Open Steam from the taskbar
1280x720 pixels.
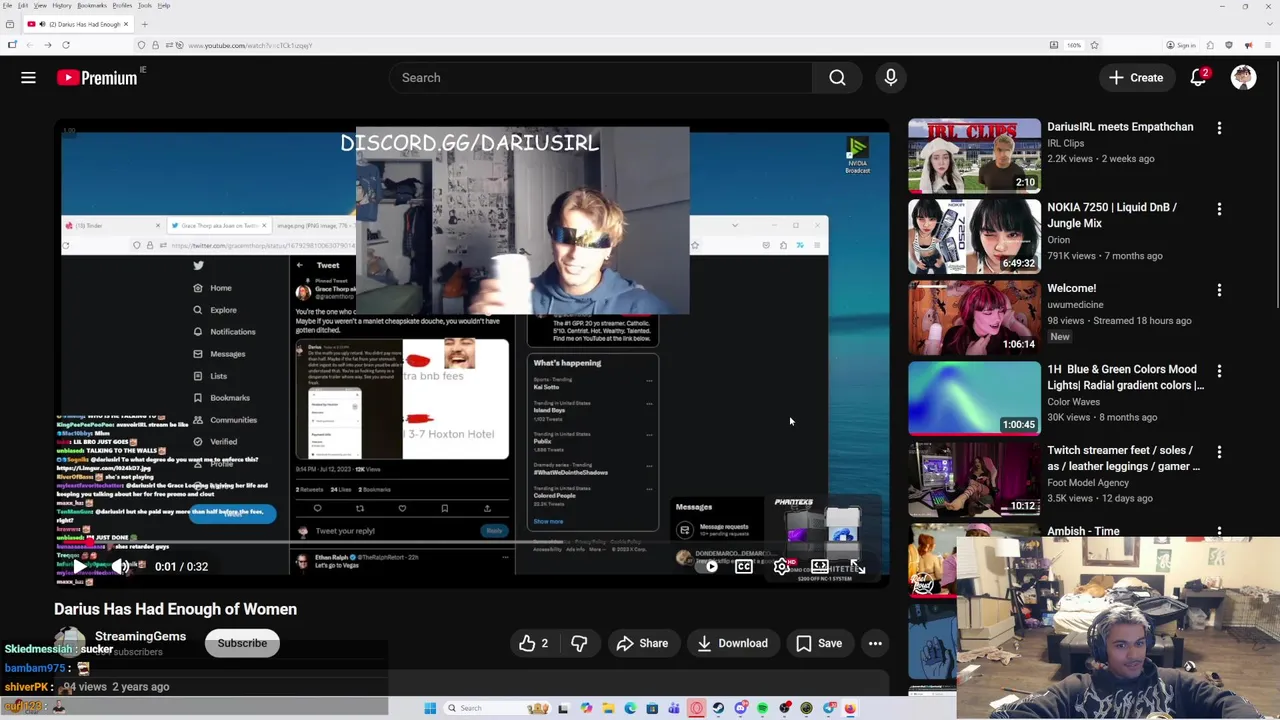(x=718, y=708)
